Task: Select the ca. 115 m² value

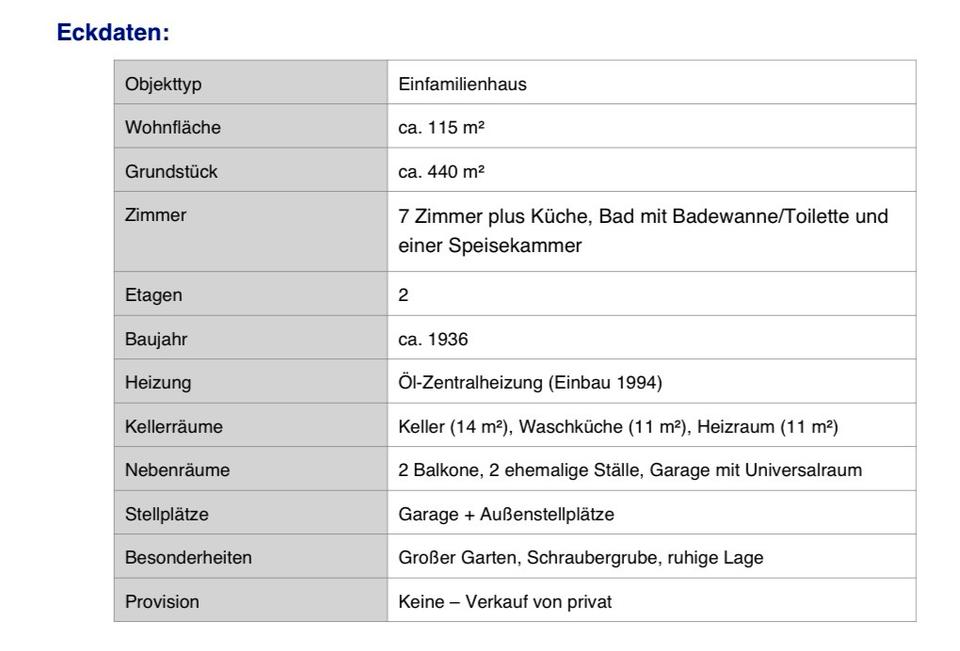Action: [x=441, y=128]
